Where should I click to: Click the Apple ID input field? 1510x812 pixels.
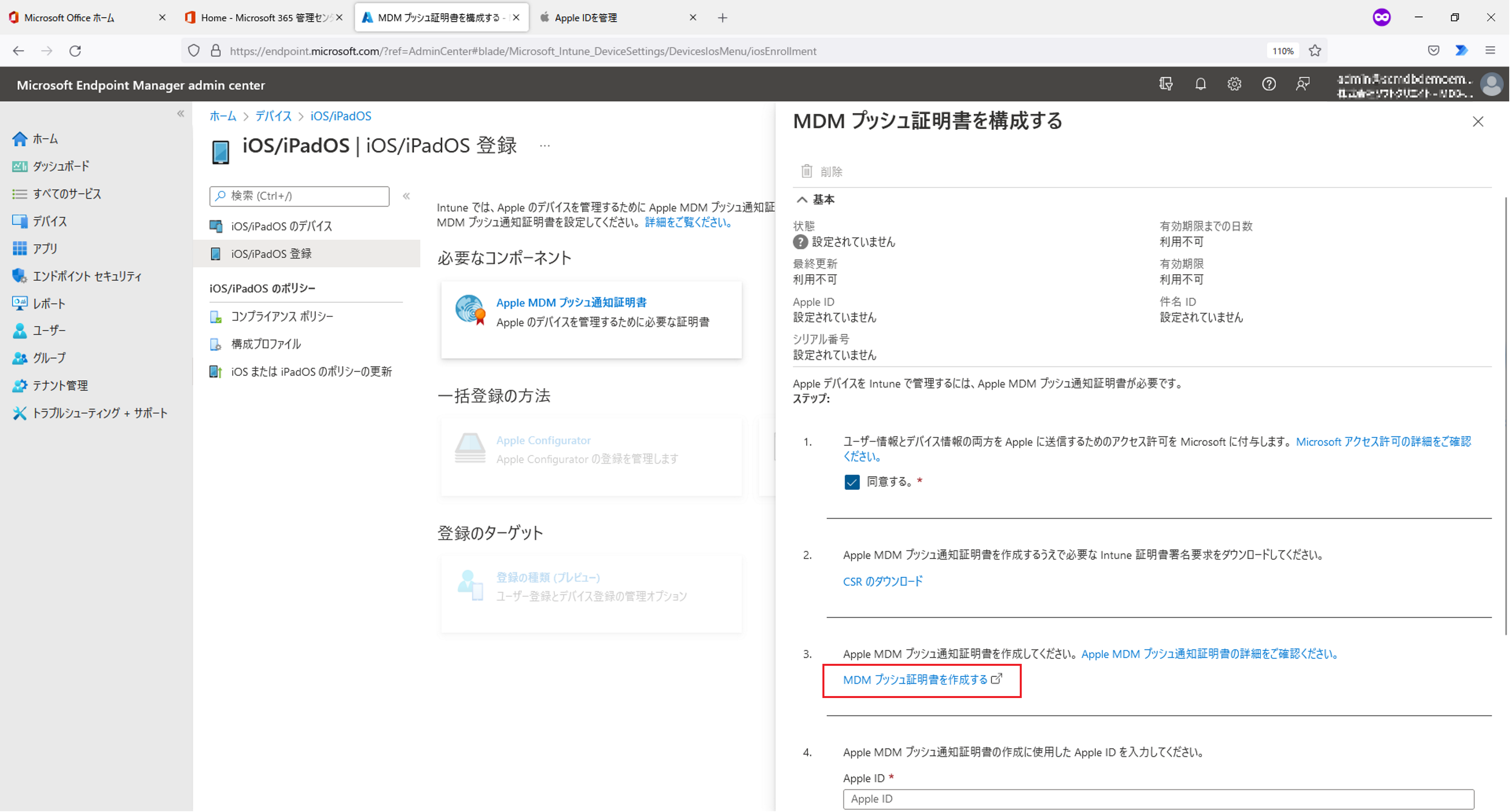tap(1158, 799)
